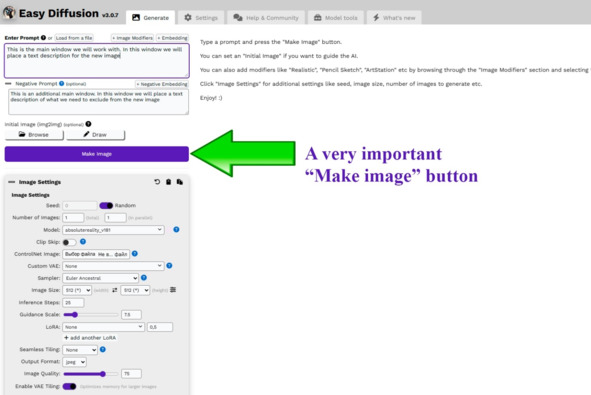The height and width of the screenshot is (395, 591).
Task: Click the Browse initial image button
Action: (34, 135)
